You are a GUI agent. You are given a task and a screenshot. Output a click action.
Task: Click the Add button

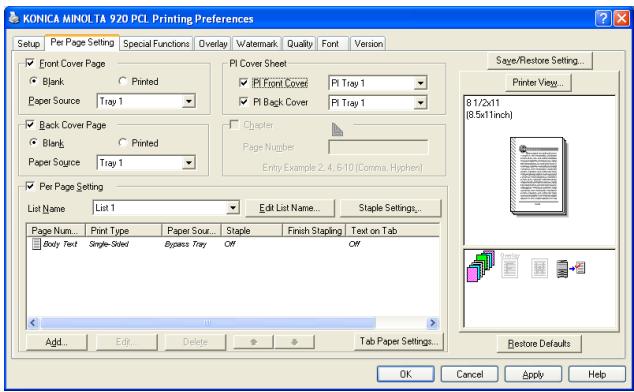[x=56, y=342]
